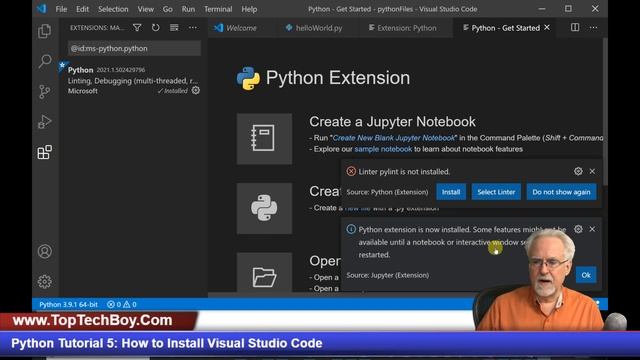640x360 pixels.
Task: Click Python 3.9.1 64-bit interpreter in status bar
Action: pos(68,304)
